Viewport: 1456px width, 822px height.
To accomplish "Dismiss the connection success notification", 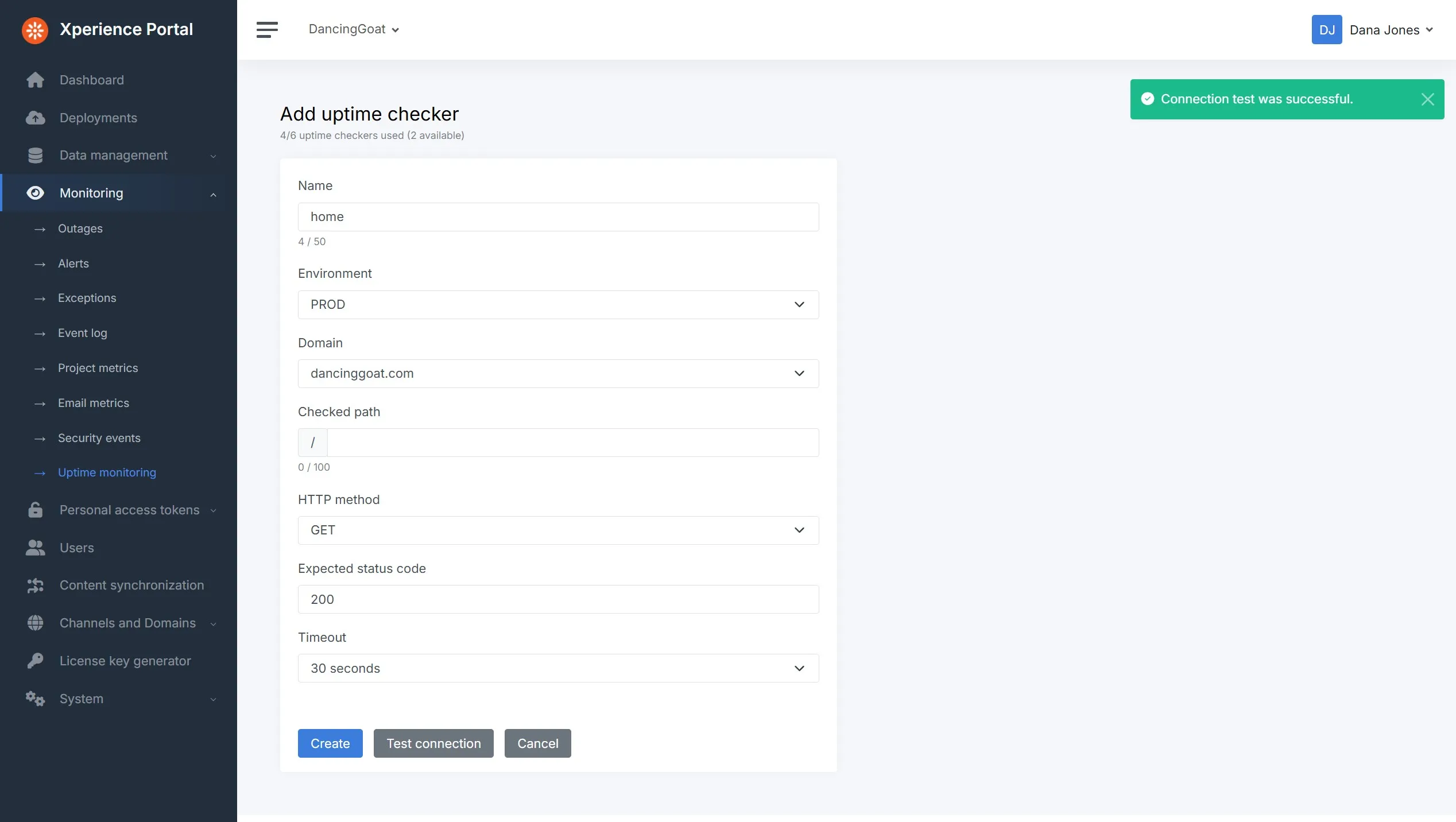I will (x=1427, y=99).
